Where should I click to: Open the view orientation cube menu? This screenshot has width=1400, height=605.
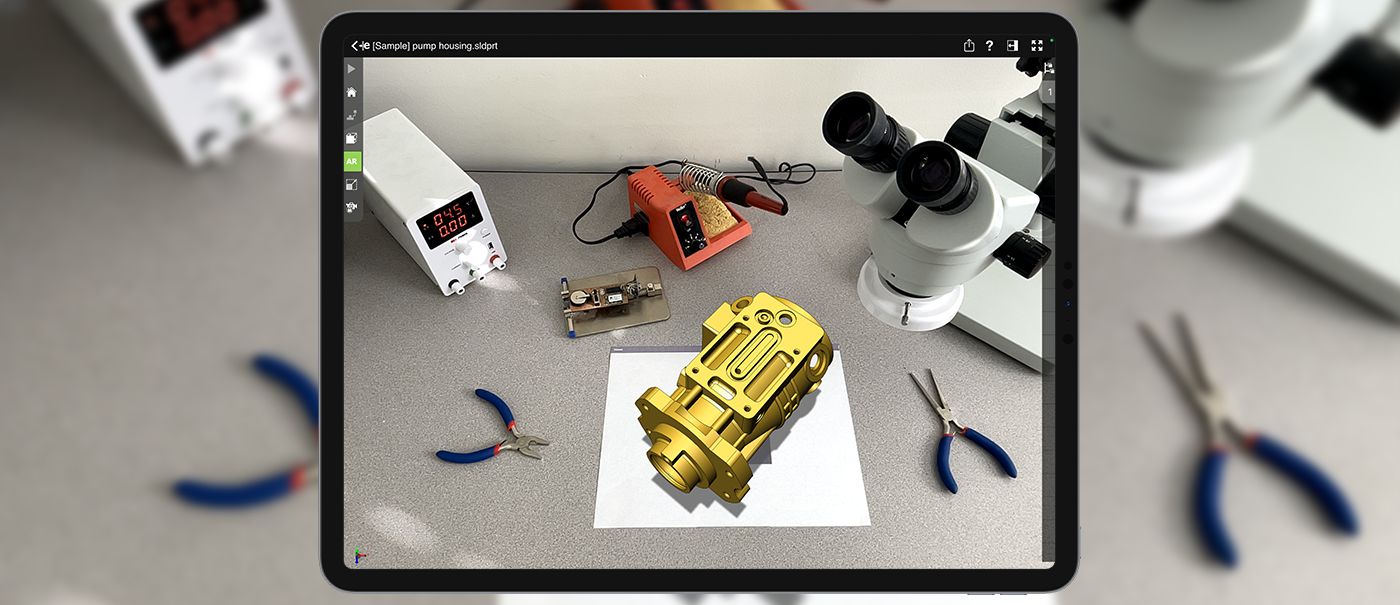[351, 138]
